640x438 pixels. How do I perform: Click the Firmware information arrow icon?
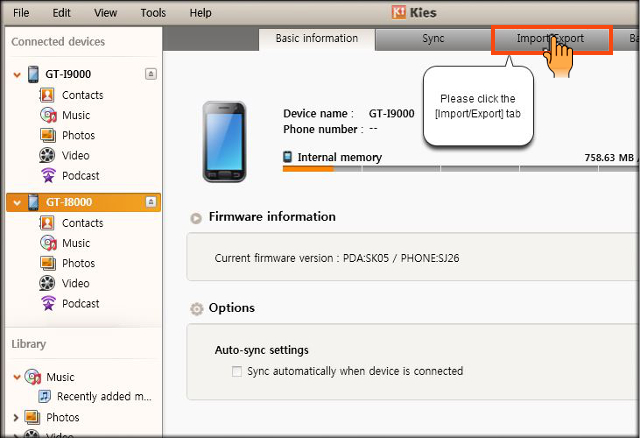196,218
